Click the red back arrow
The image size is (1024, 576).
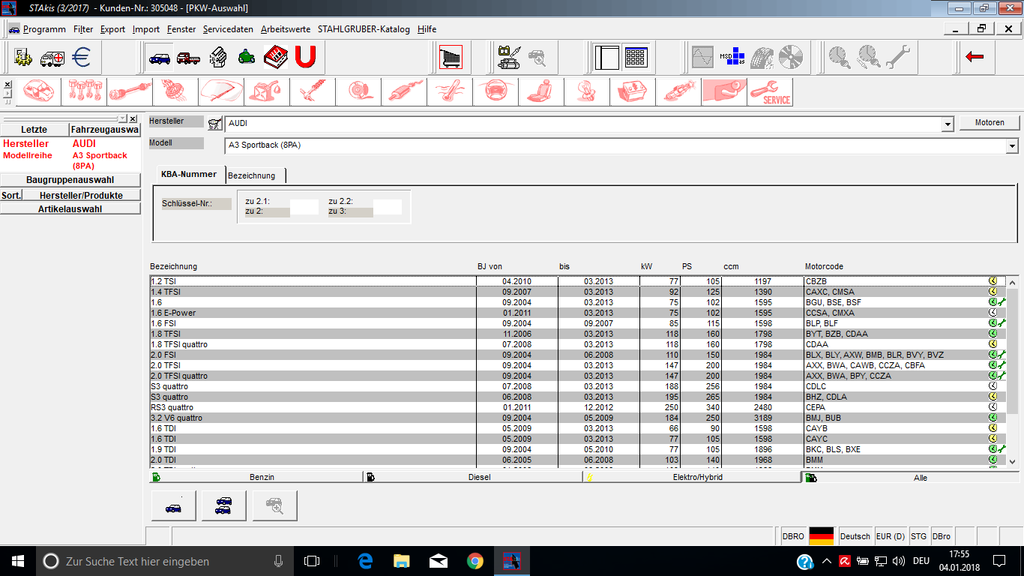[x=974, y=57]
